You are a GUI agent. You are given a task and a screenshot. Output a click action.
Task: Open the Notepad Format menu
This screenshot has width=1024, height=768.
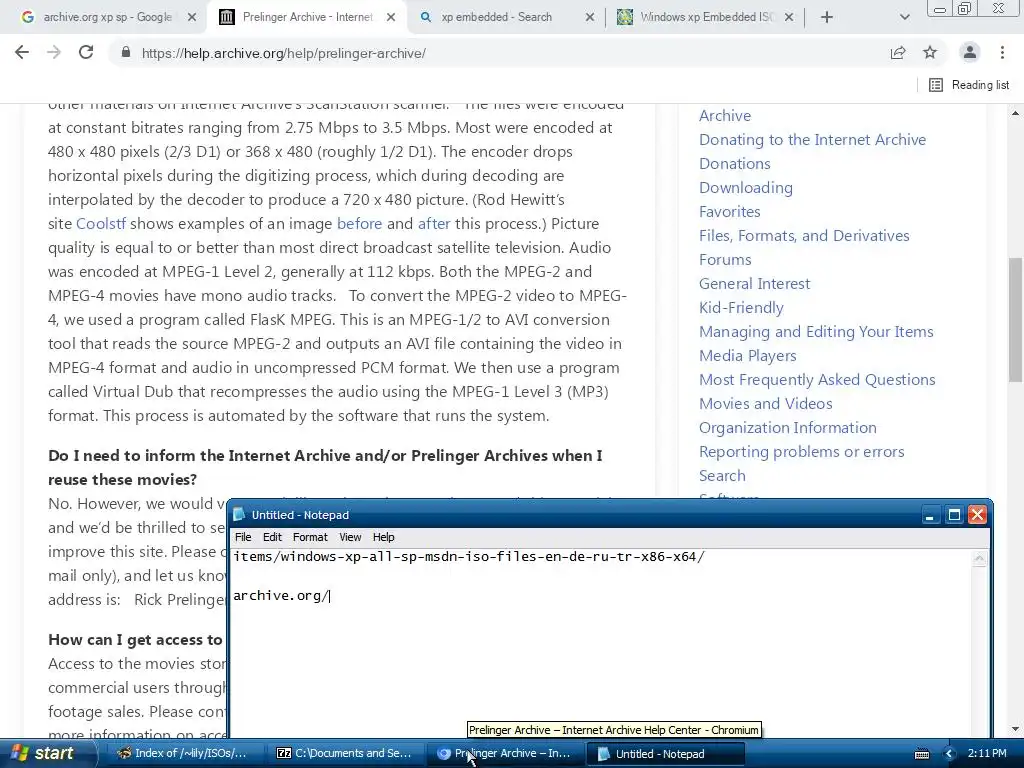pyautogui.click(x=310, y=537)
